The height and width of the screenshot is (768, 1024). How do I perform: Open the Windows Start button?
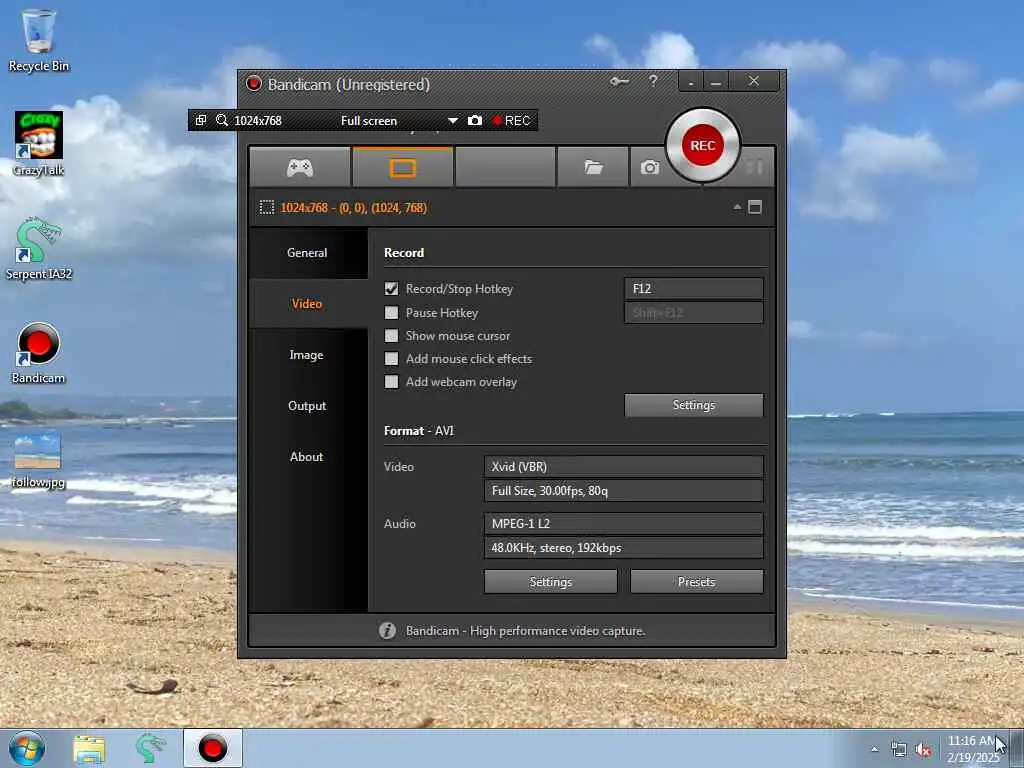27,748
